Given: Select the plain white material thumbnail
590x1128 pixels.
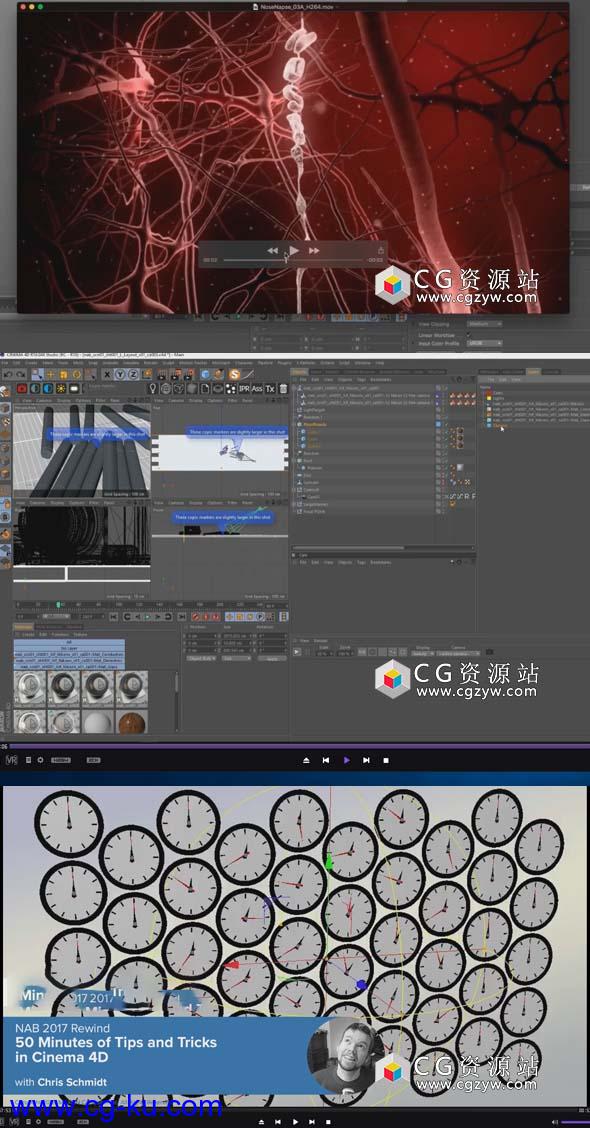Looking at the screenshot, I should click(x=98, y=722).
